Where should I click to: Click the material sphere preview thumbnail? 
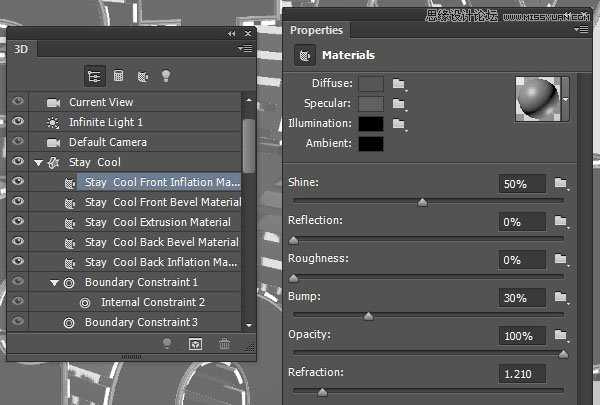click(538, 99)
